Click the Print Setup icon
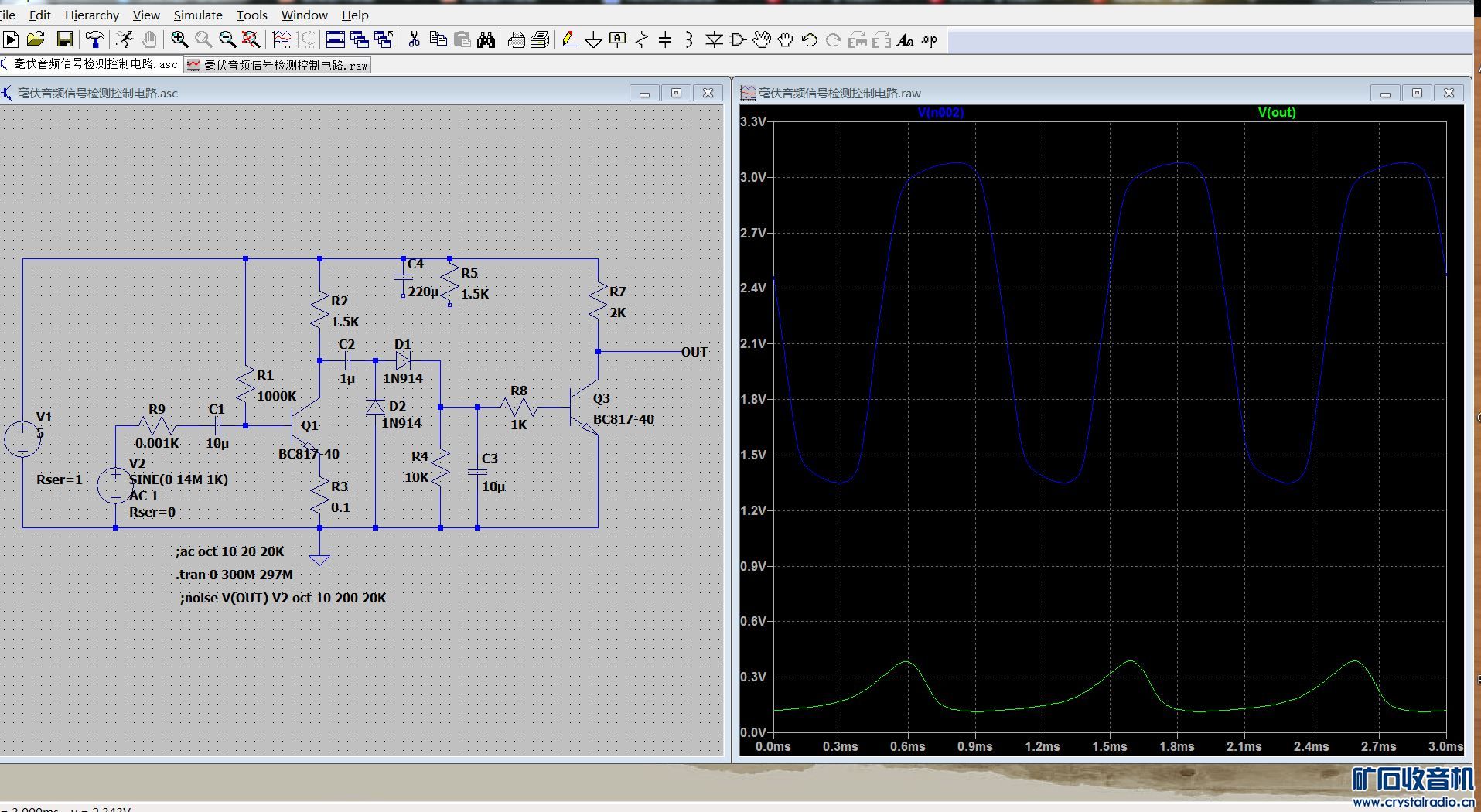1481x812 pixels. point(540,39)
